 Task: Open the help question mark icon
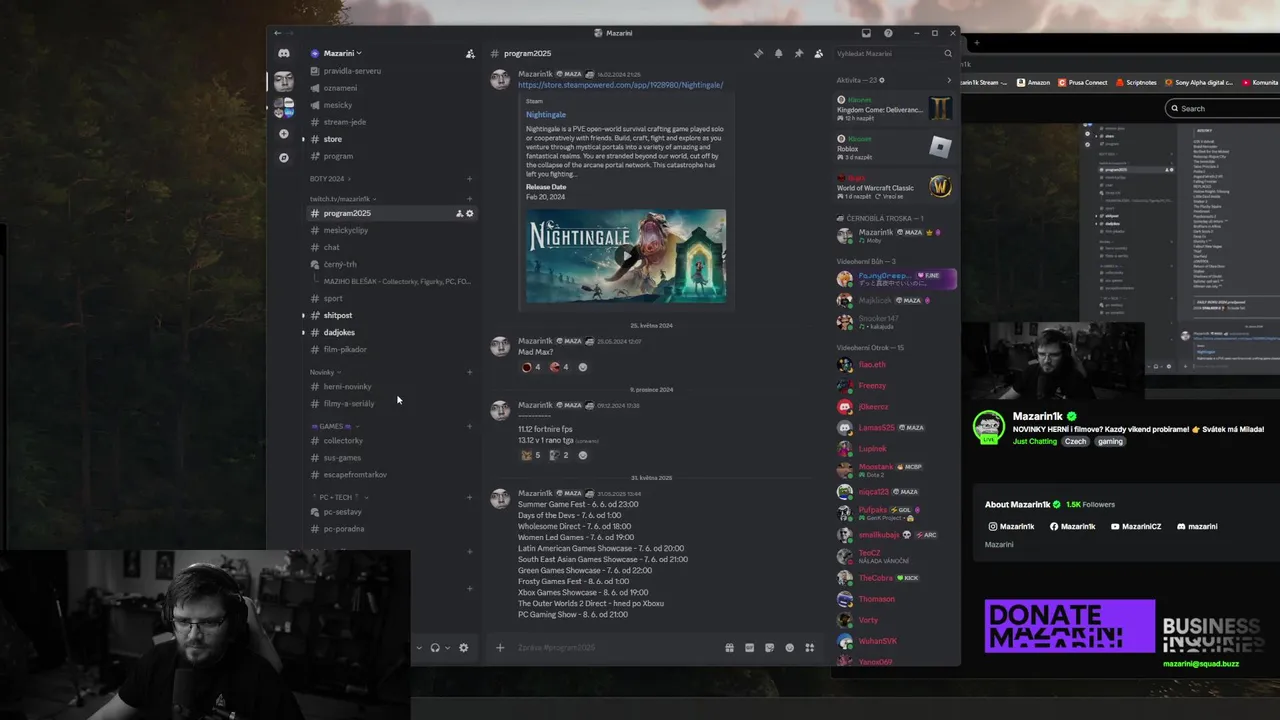point(888,33)
